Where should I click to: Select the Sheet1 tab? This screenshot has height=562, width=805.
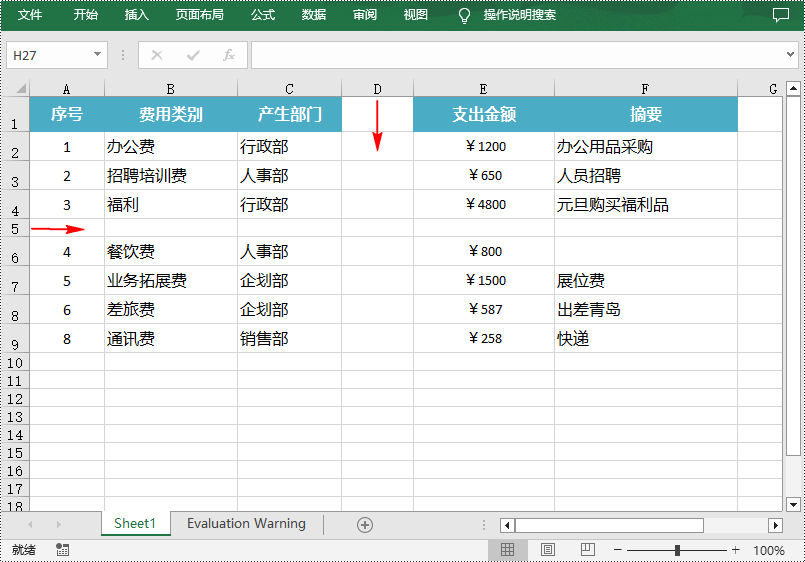(135, 524)
